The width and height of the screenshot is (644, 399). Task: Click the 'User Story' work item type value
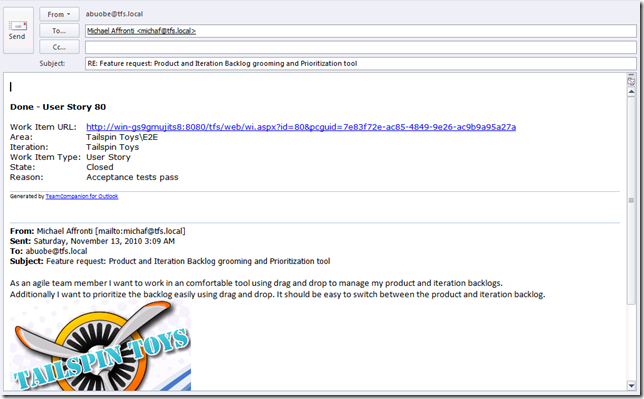click(108, 157)
